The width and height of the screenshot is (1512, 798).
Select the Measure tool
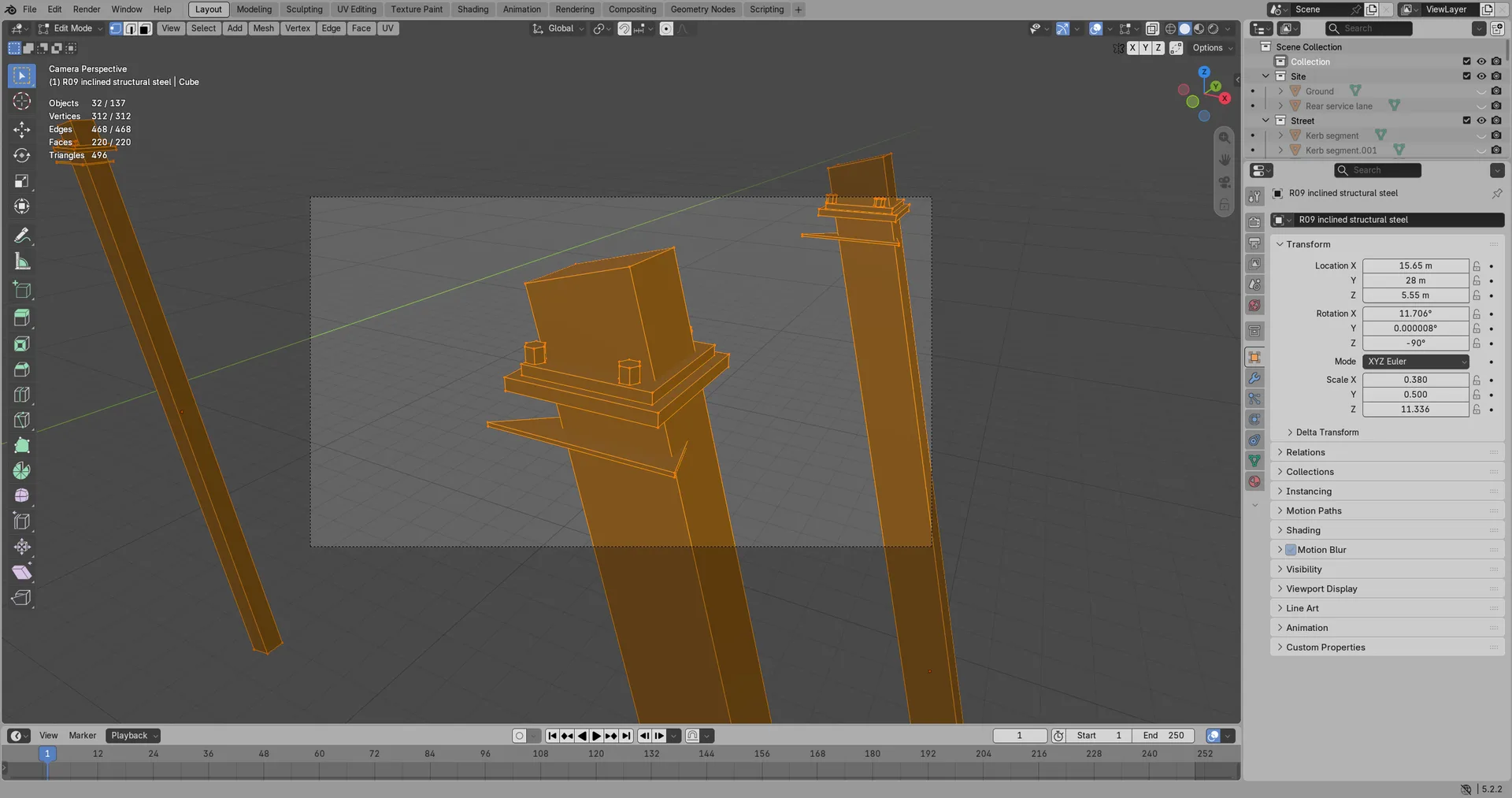[22, 262]
